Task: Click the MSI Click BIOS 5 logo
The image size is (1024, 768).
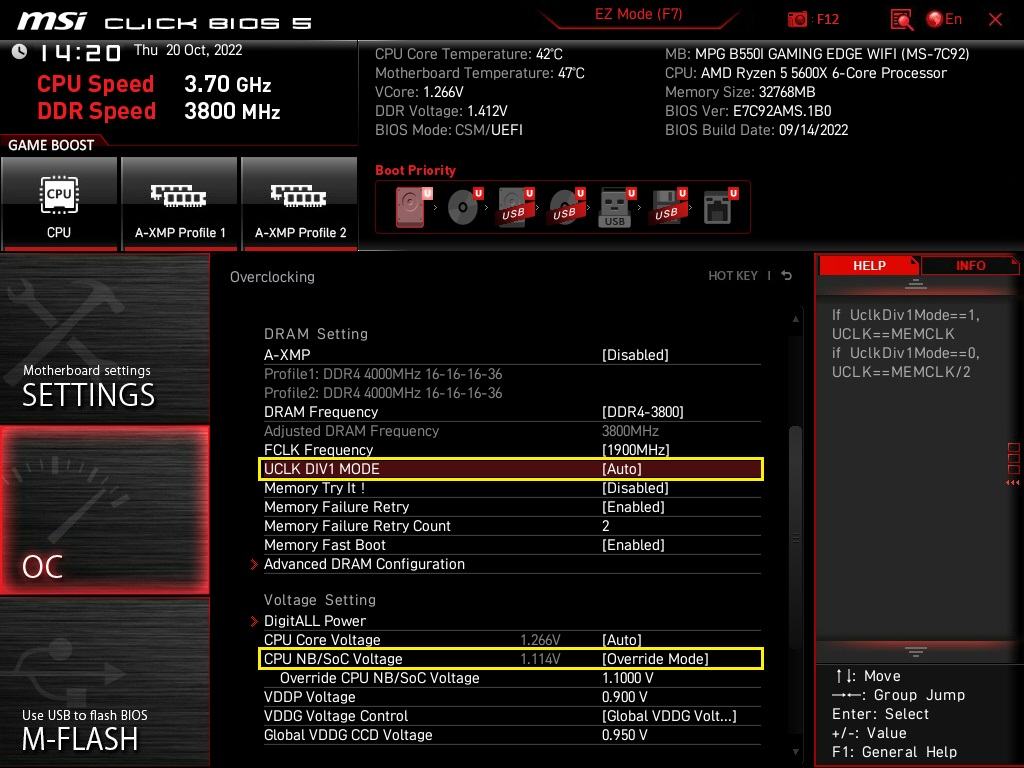Action: click(x=164, y=22)
